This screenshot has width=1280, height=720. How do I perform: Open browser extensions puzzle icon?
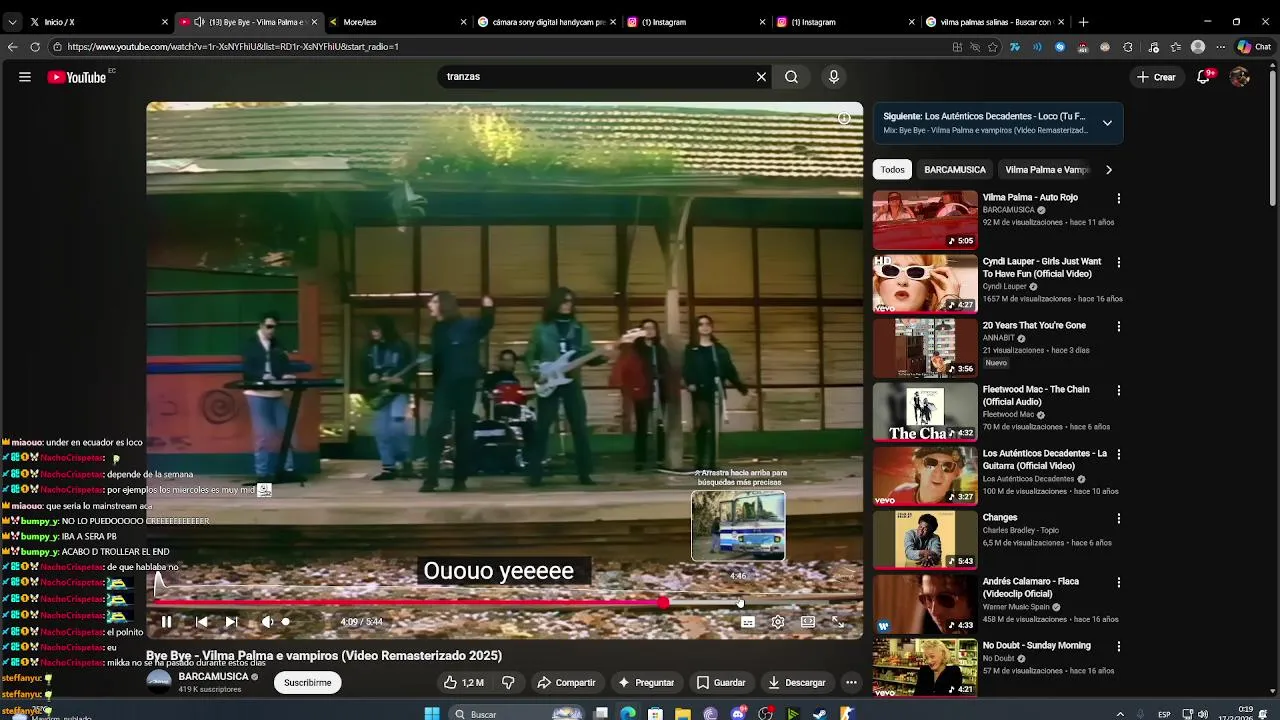(1128, 47)
